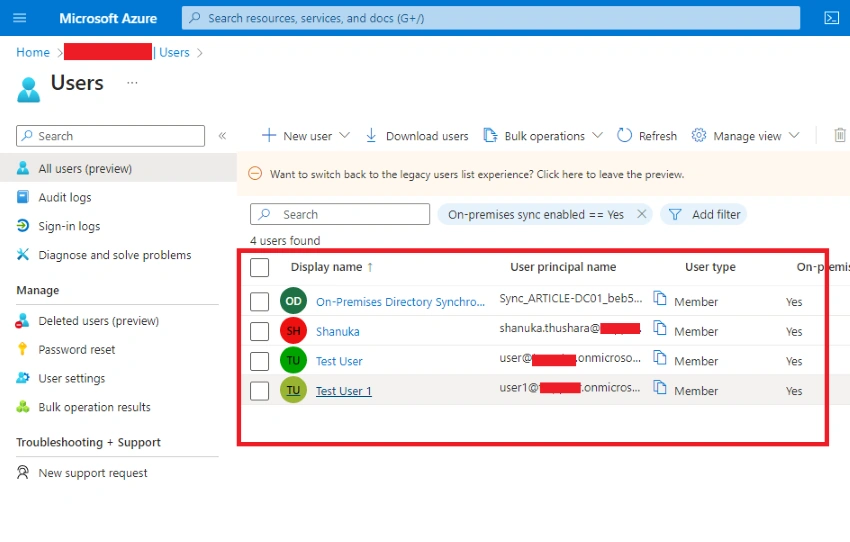The height and width of the screenshot is (542, 850).
Task: Click the SH avatar for Shanuka
Action: click(293, 331)
